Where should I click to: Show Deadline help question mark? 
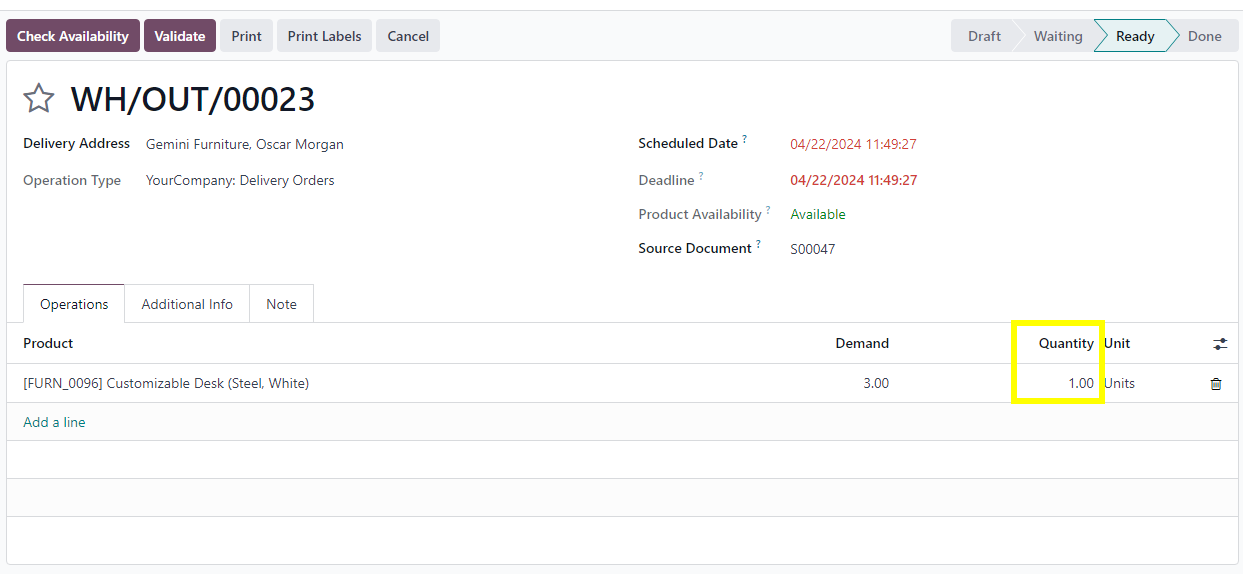pyautogui.click(x=701, y=176)
